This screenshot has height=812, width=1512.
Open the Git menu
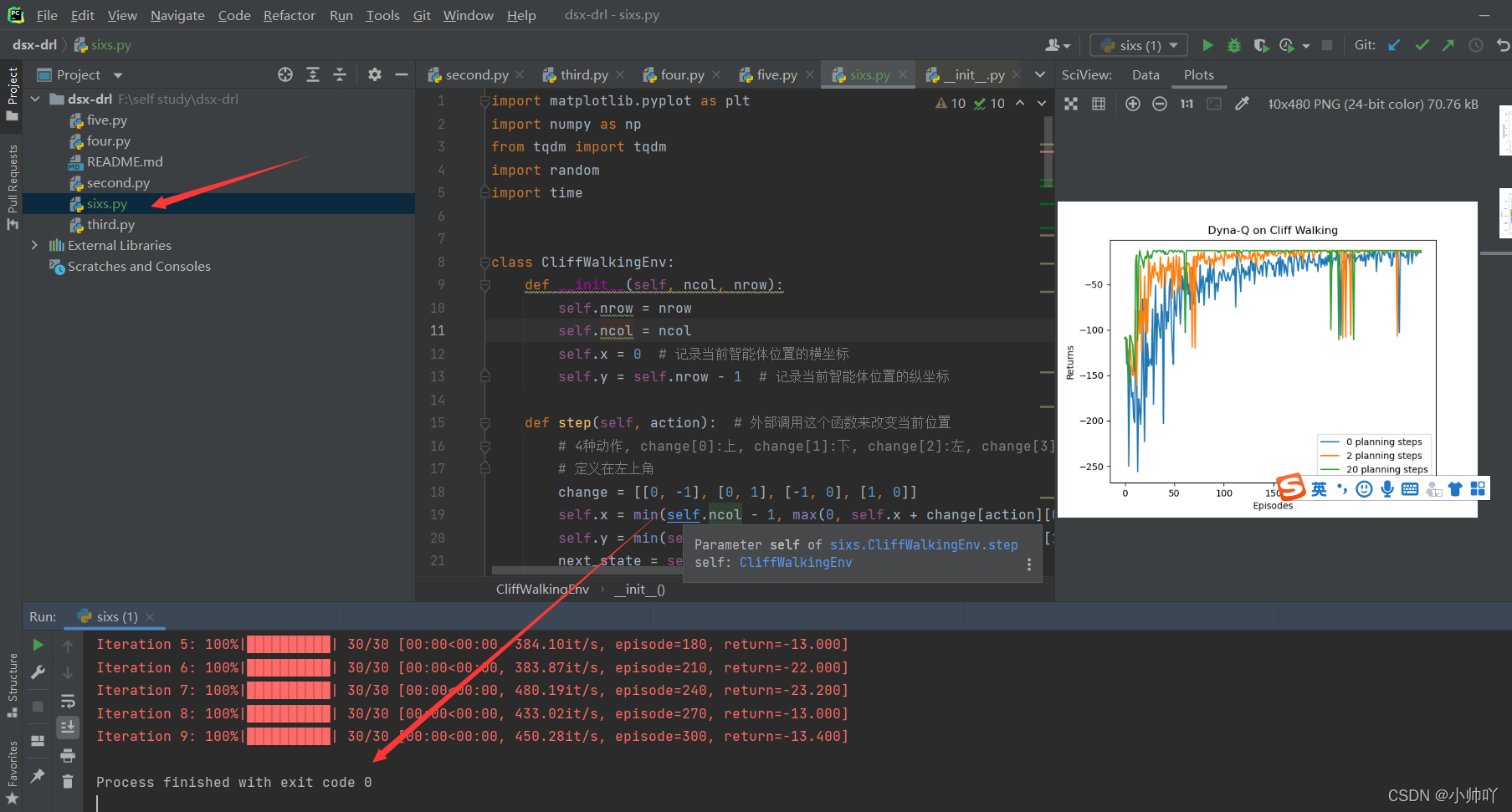tap(422, 15)
